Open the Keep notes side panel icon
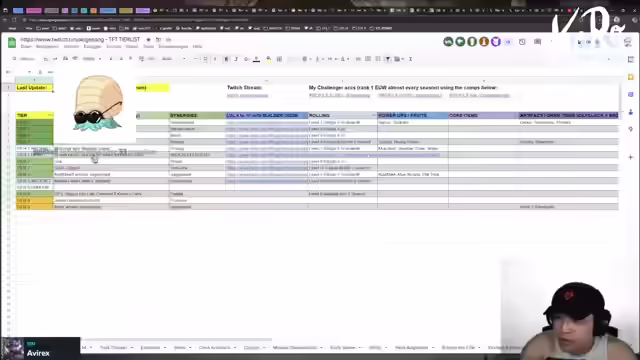This screenshot has height=360, width=640. 631,77
